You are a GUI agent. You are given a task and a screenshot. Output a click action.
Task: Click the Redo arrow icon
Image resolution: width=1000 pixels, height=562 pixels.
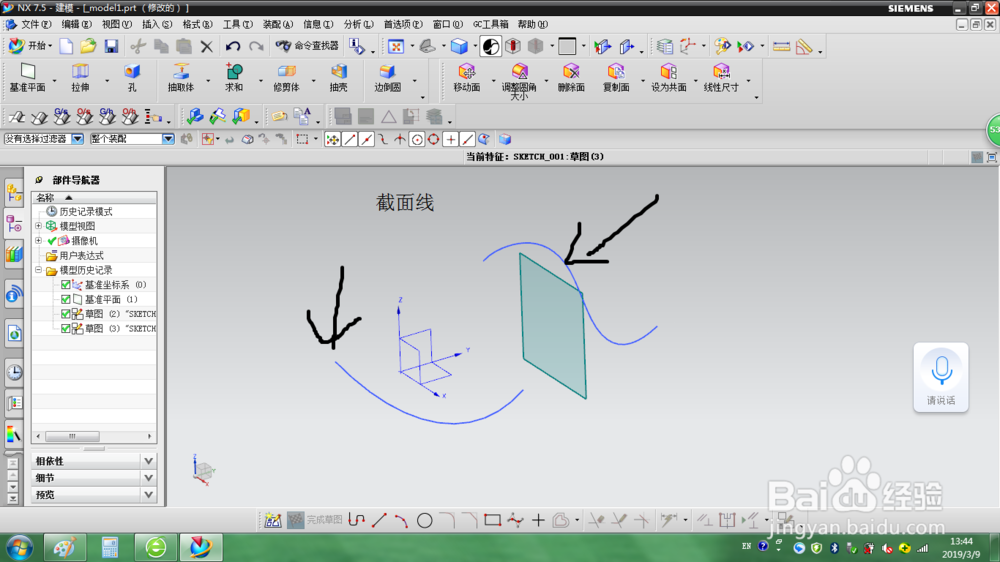[256, 46]
